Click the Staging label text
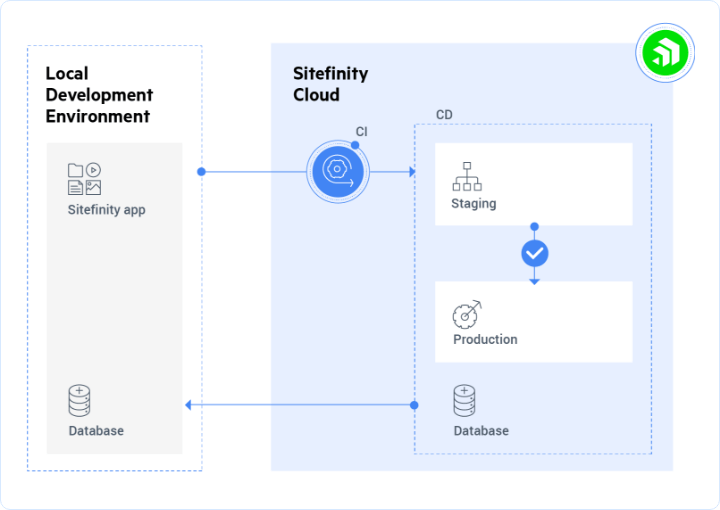Image resolution: width=720 pixels, height=510 pixels. tap(473, 203)
